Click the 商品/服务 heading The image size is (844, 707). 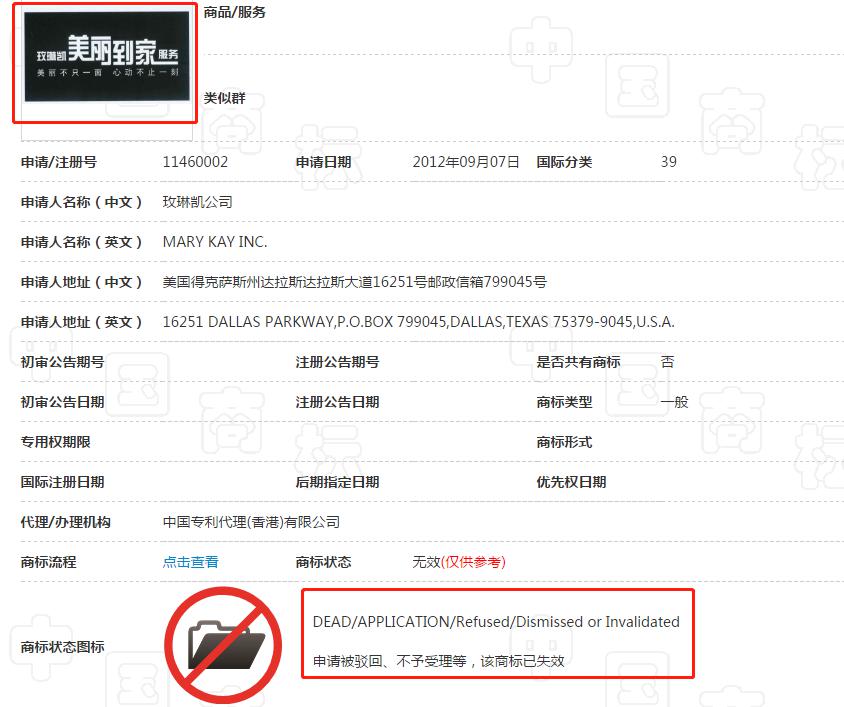click(x=234, y=13)
